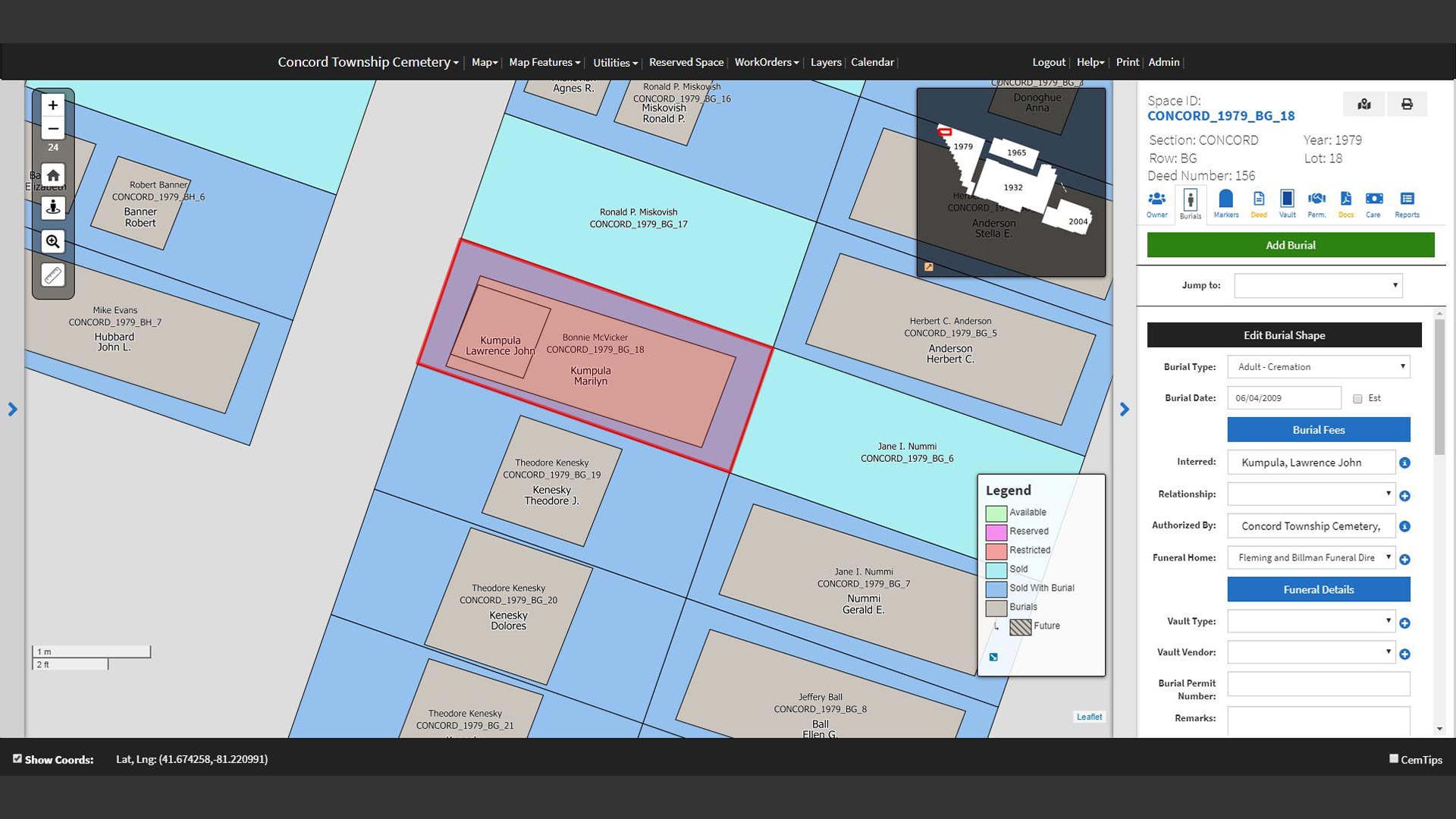Click the Print link in the navigation bar
Screen dimensions: 1456x819
tap(1128, 62)
